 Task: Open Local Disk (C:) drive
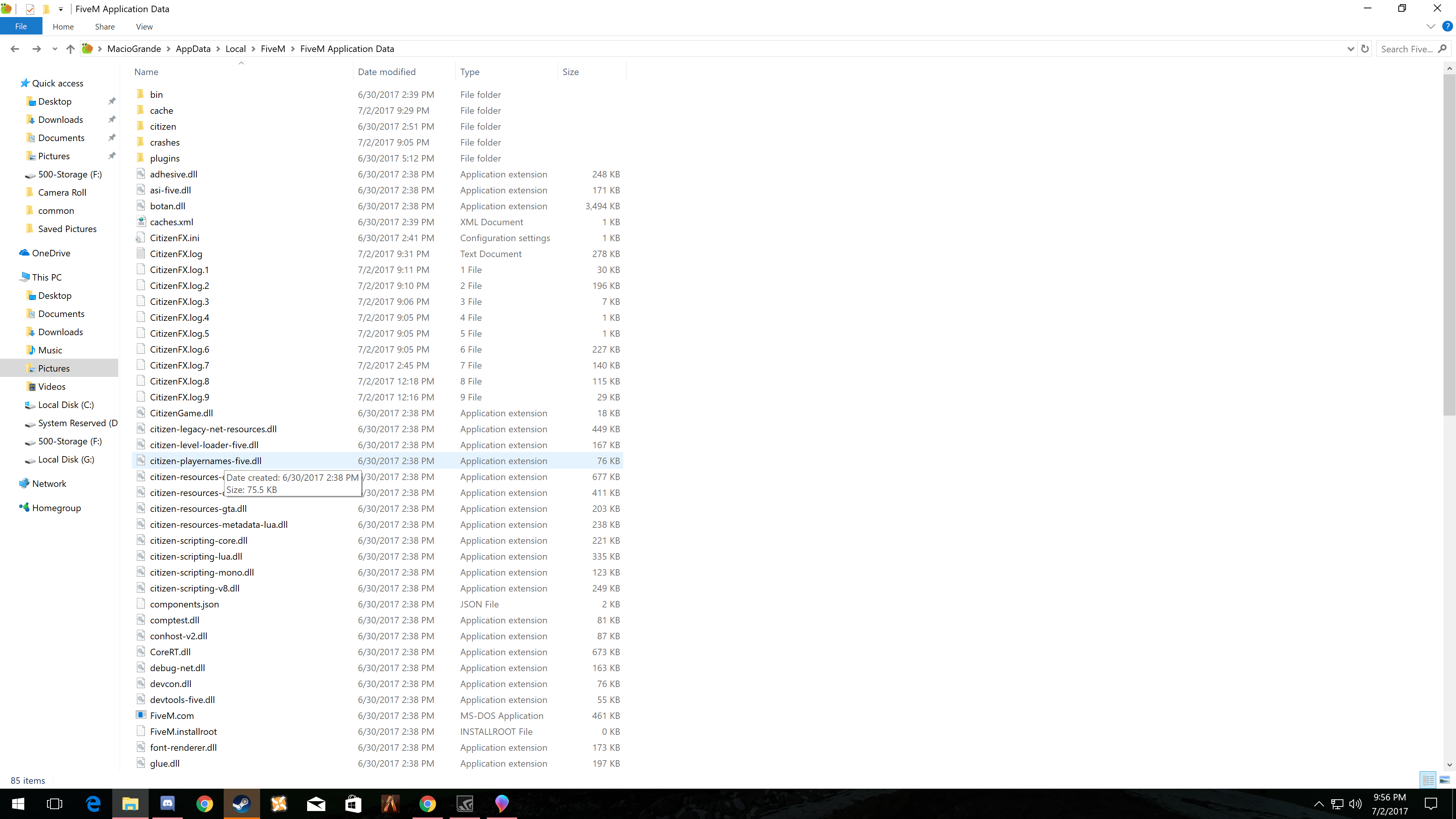coord(66,405)
